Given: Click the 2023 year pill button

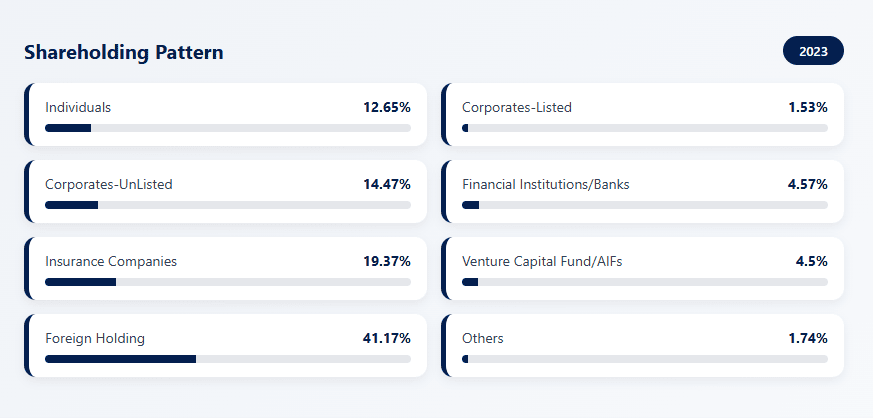Looking at the screenshot, I should (x=813, y=51).
